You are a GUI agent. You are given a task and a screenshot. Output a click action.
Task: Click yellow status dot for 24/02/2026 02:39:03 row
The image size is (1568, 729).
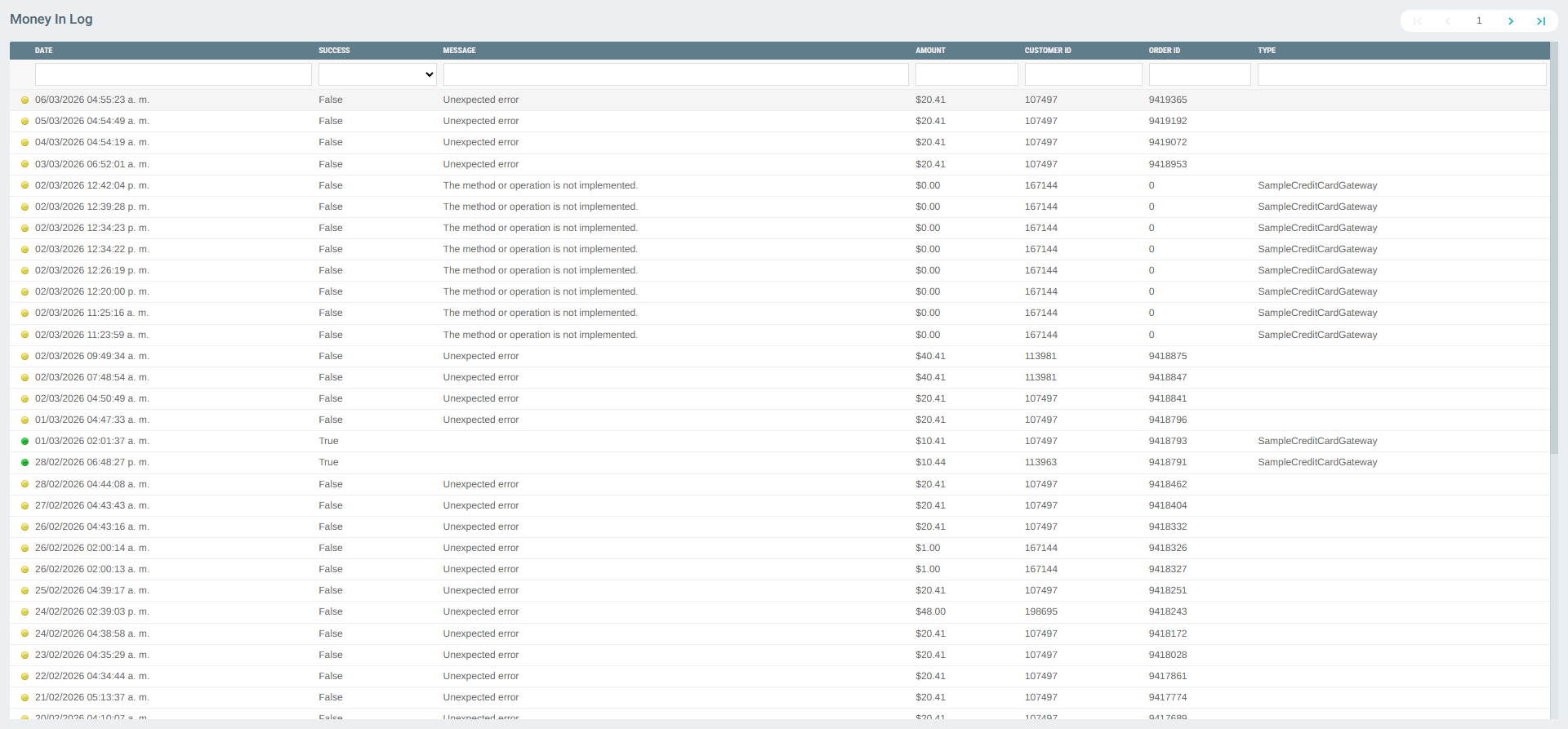pyautogui.click(x=24, y=612)
